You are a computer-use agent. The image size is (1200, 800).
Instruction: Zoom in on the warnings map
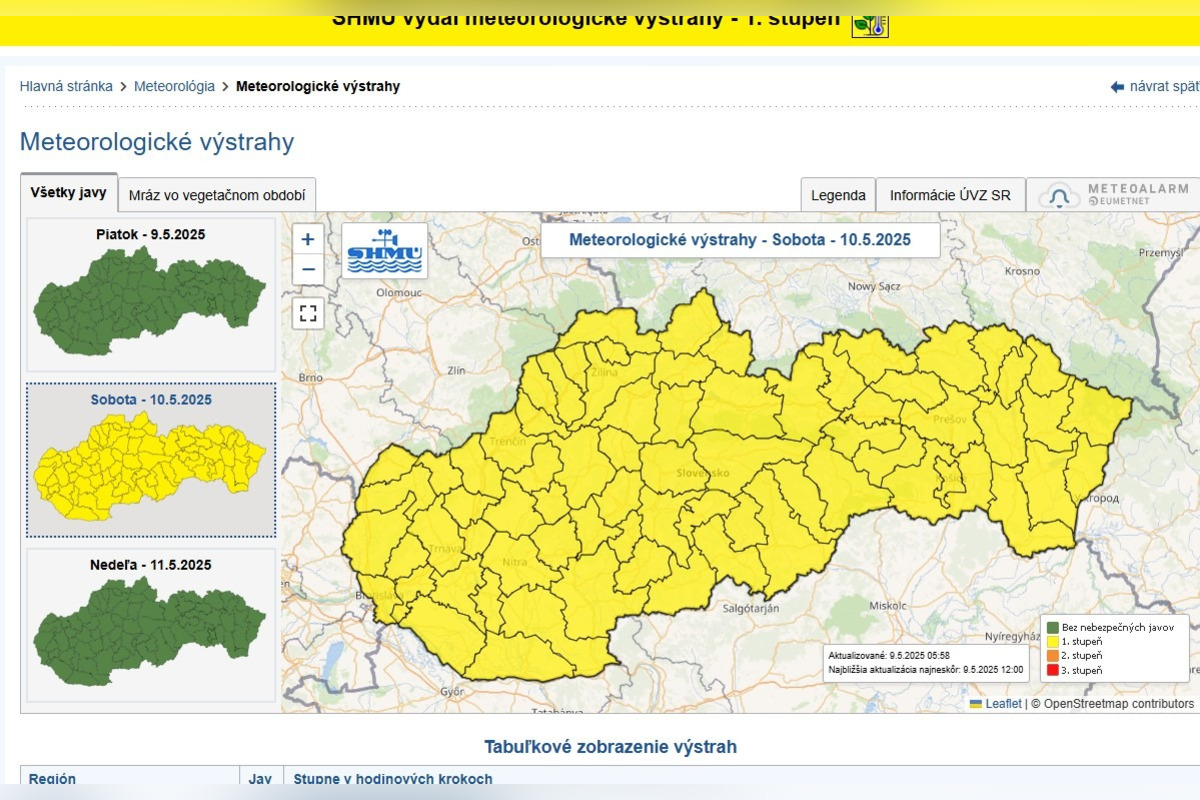point(308,239)
